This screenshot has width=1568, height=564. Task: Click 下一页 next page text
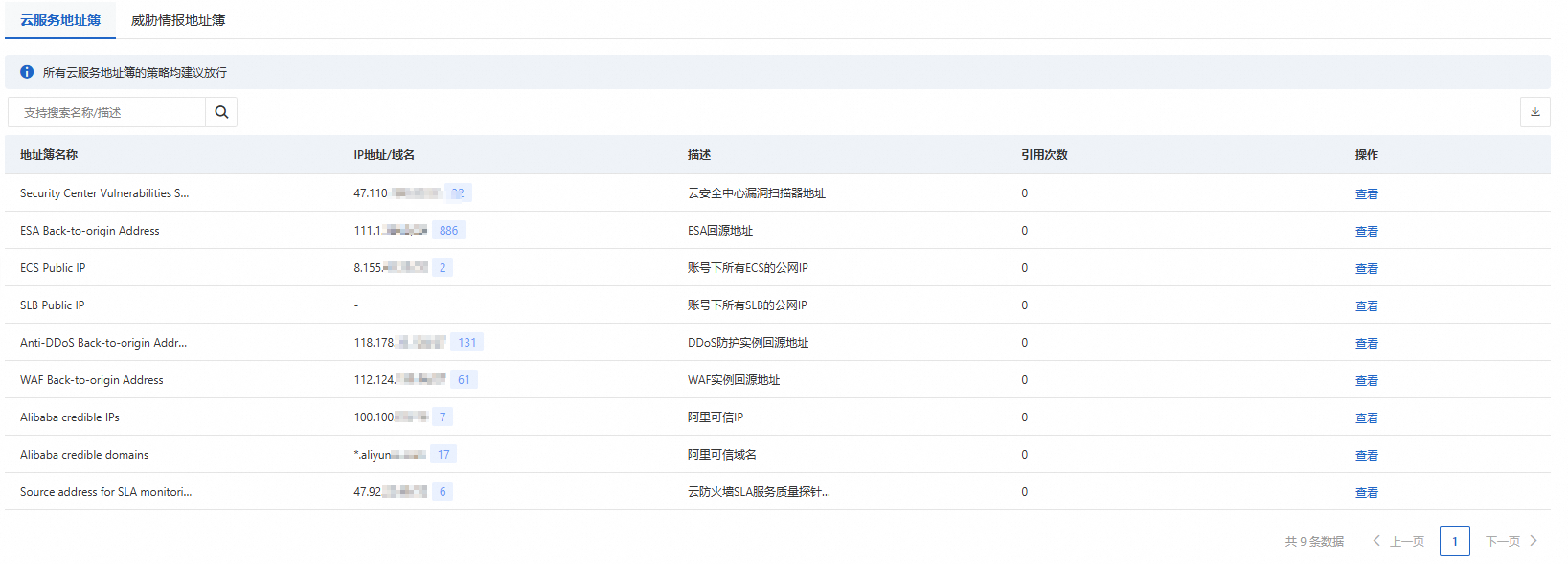[x=1503, y=541]
